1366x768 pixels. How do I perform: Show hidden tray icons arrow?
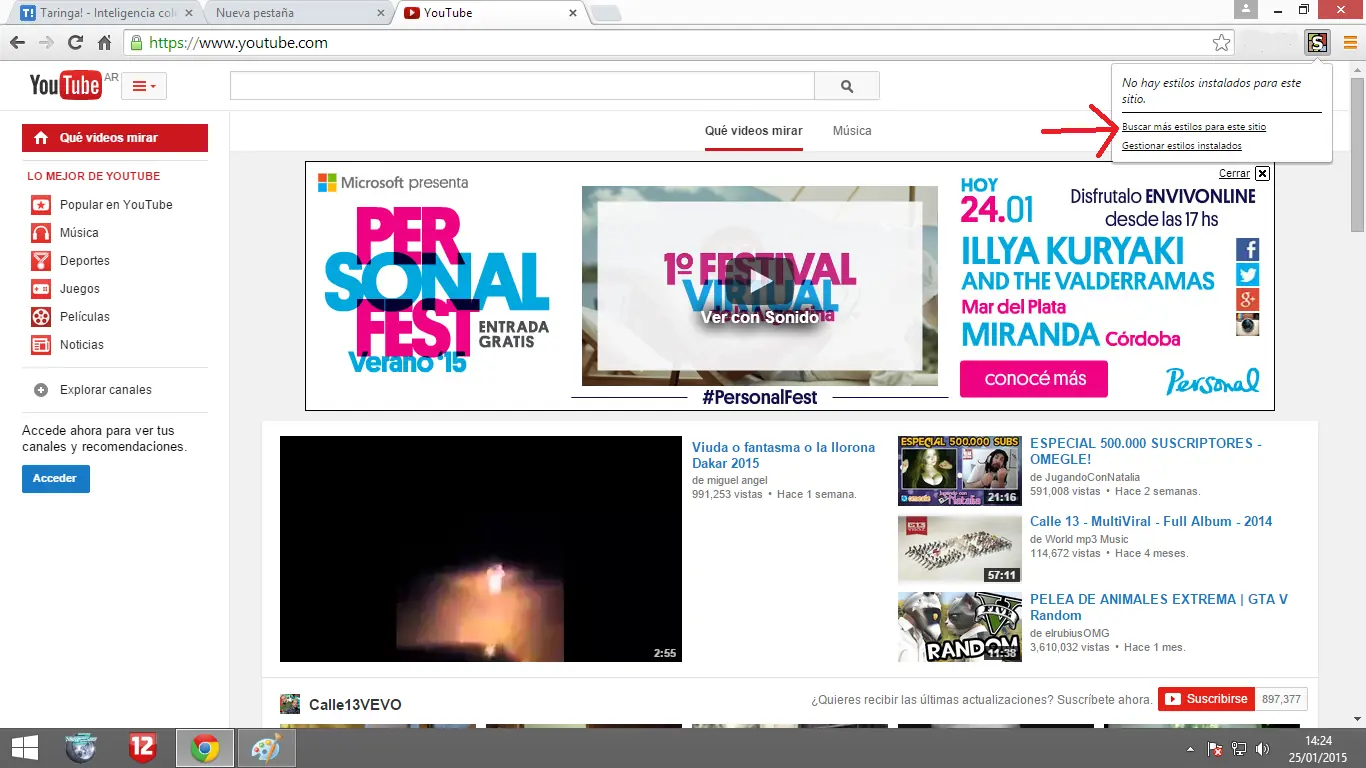pyautogui.click(x=1189, y=748)
